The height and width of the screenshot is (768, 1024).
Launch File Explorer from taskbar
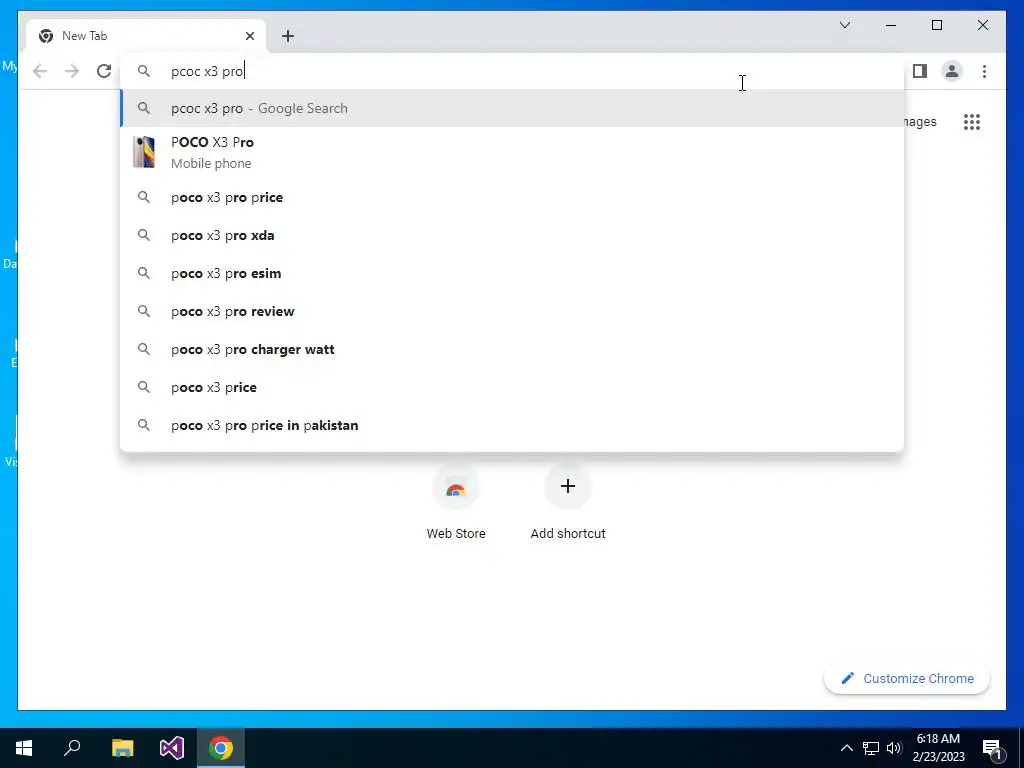[122, 748]
